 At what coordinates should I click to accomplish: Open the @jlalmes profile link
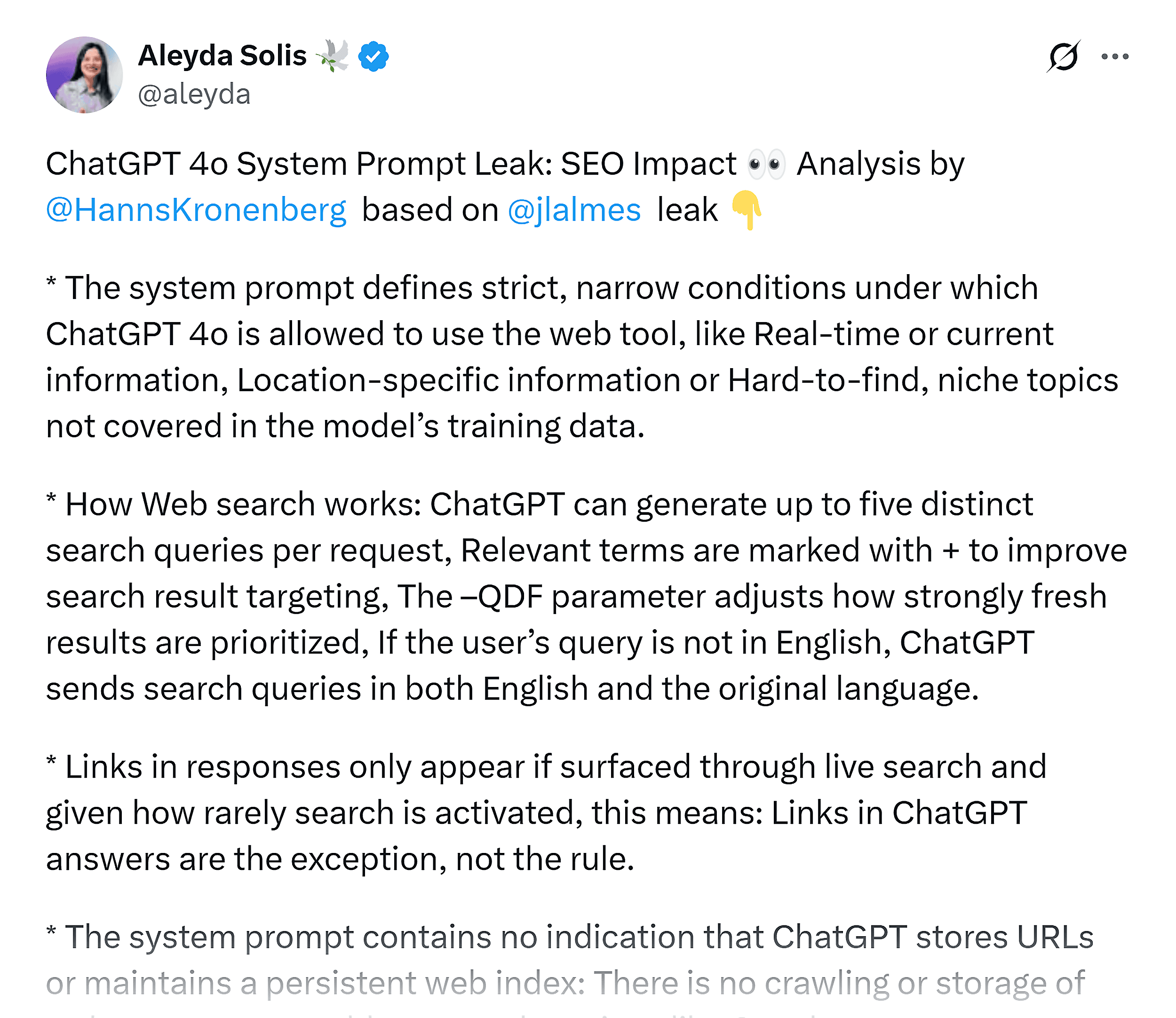pyautogui.click(x=574, y=210)
